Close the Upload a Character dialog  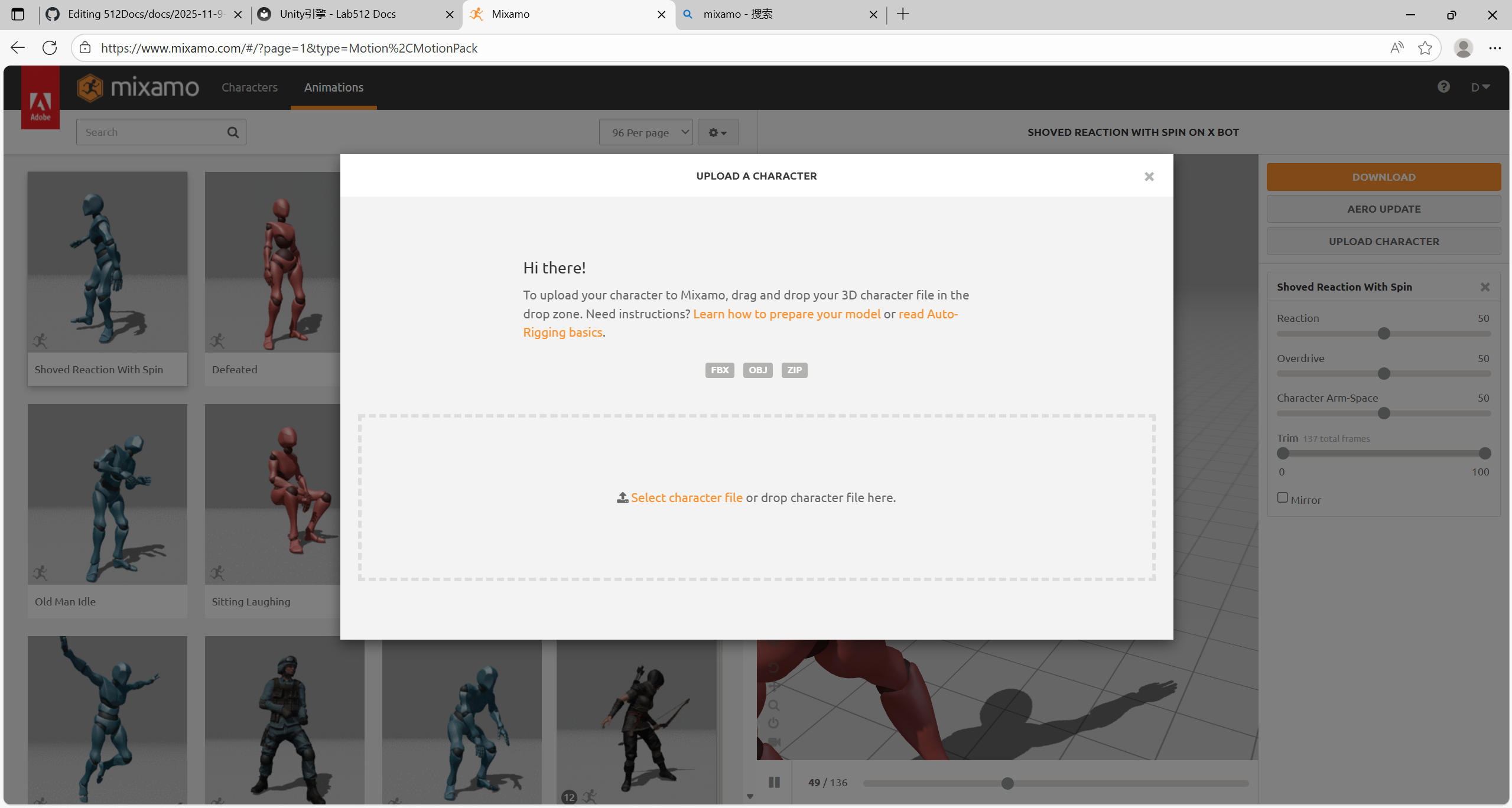1149,177
